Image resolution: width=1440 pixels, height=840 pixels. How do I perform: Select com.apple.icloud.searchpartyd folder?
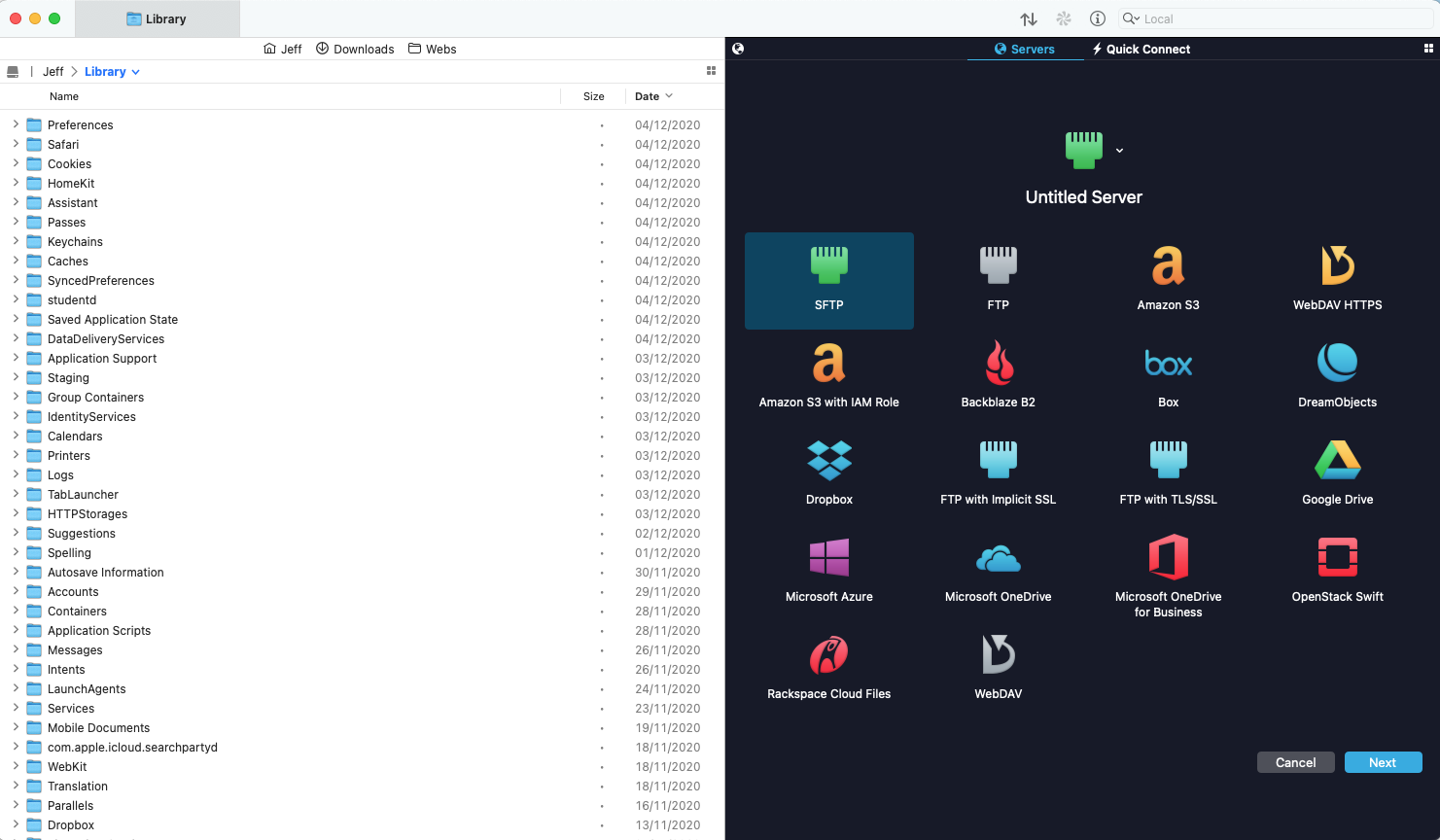tap(362, 747)
